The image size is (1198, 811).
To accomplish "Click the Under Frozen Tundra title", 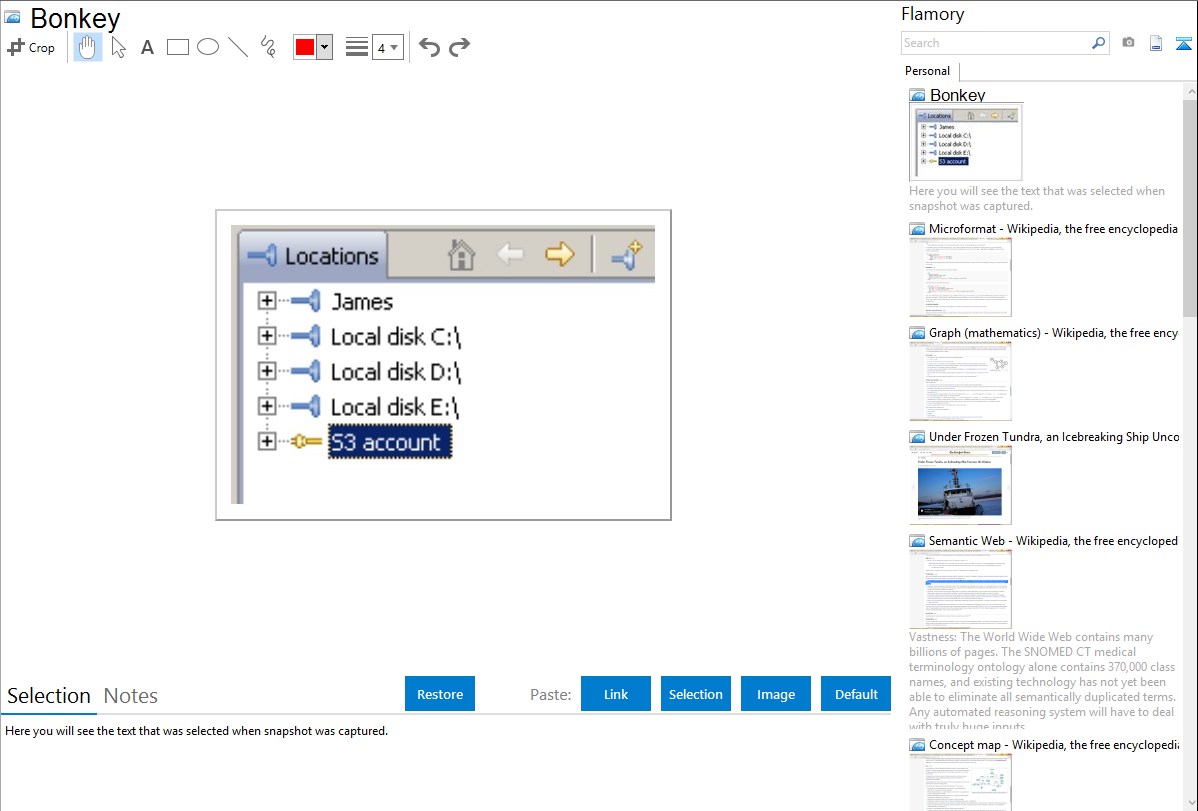I will pos(1054,436).
